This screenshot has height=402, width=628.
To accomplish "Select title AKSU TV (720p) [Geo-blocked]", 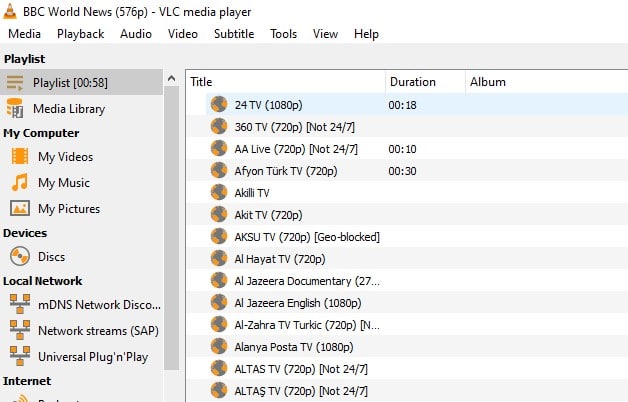I will pos(307,237).
